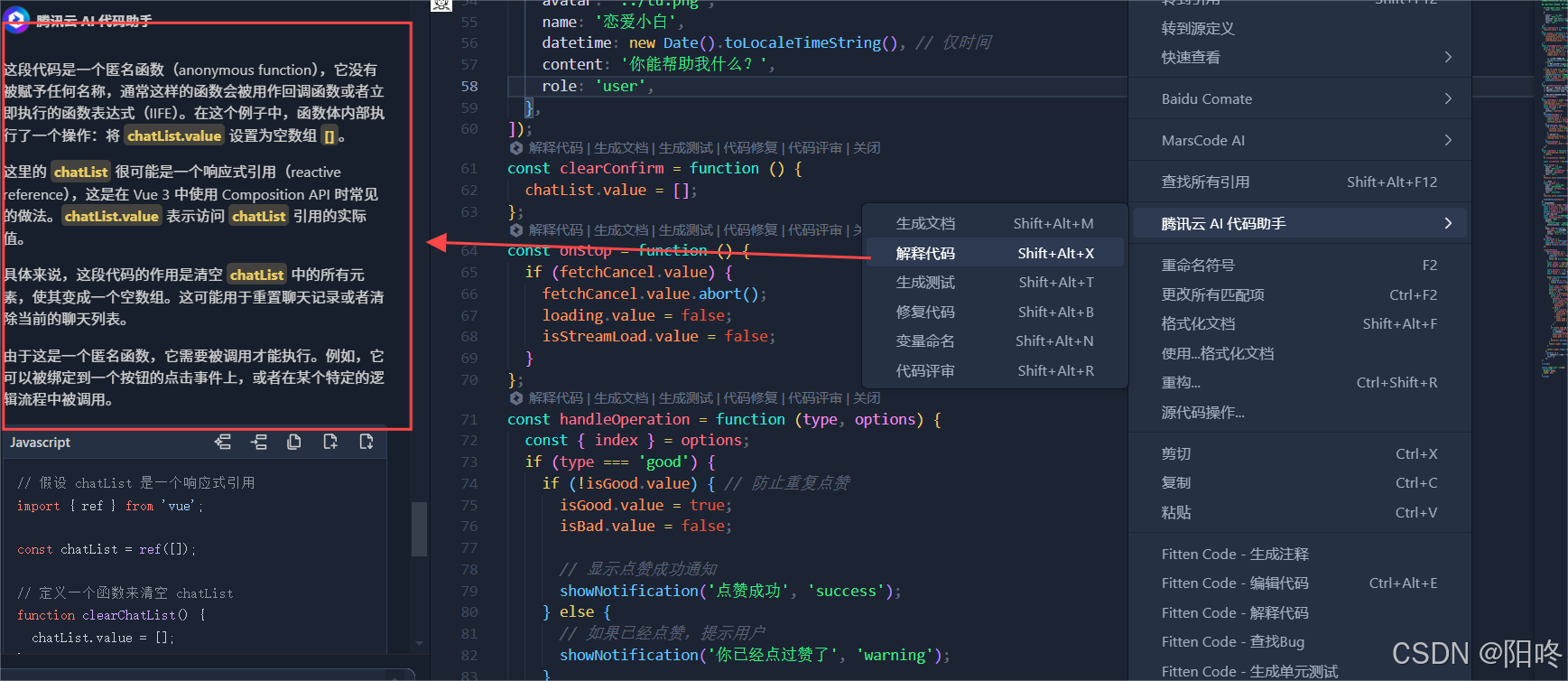Image resolution: width=1568 pixels, height=681 pixels.
Task: Choose 重命名符号 from the context menu
Action: pos(1299,265)
